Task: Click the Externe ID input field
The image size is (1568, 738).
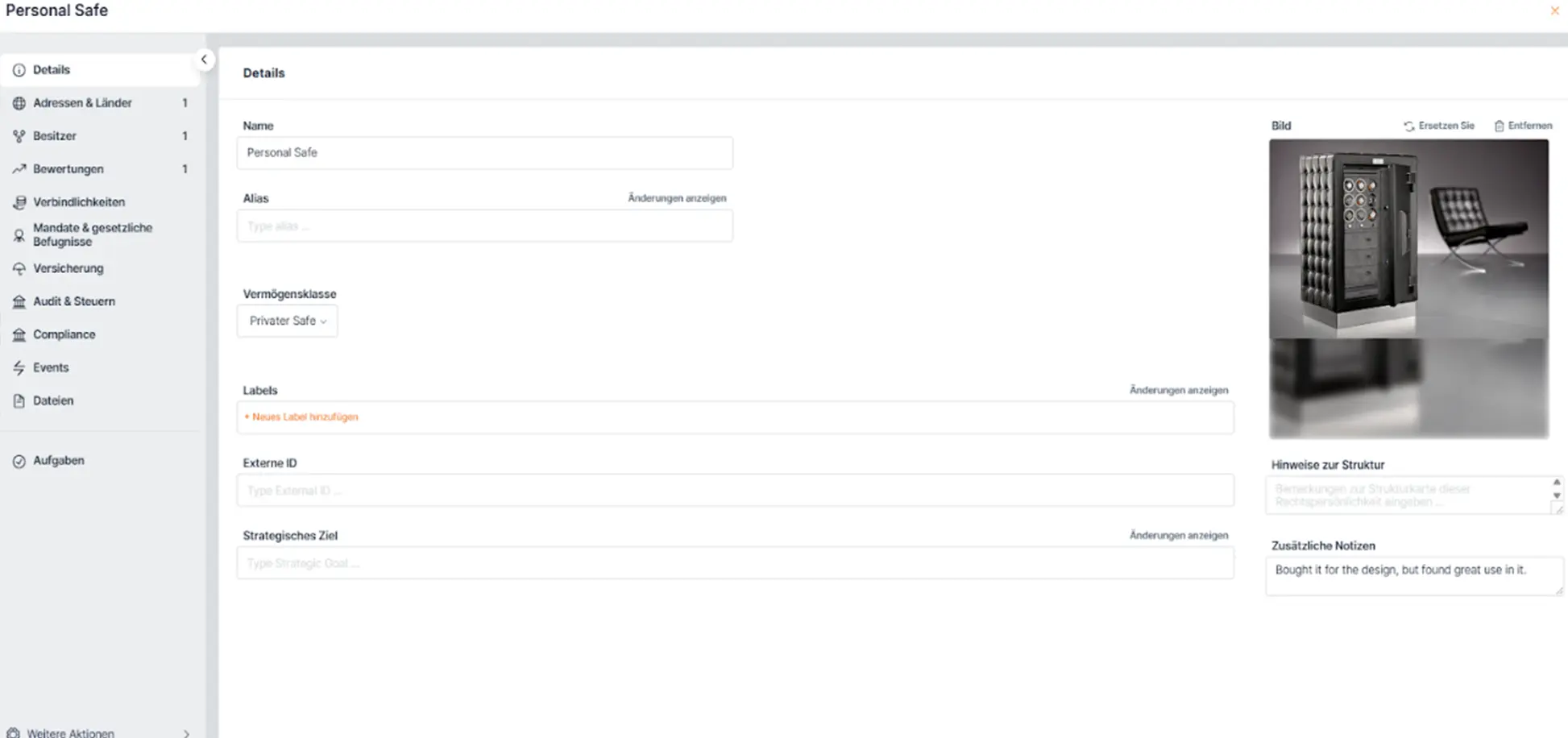Action: [735, 491]
